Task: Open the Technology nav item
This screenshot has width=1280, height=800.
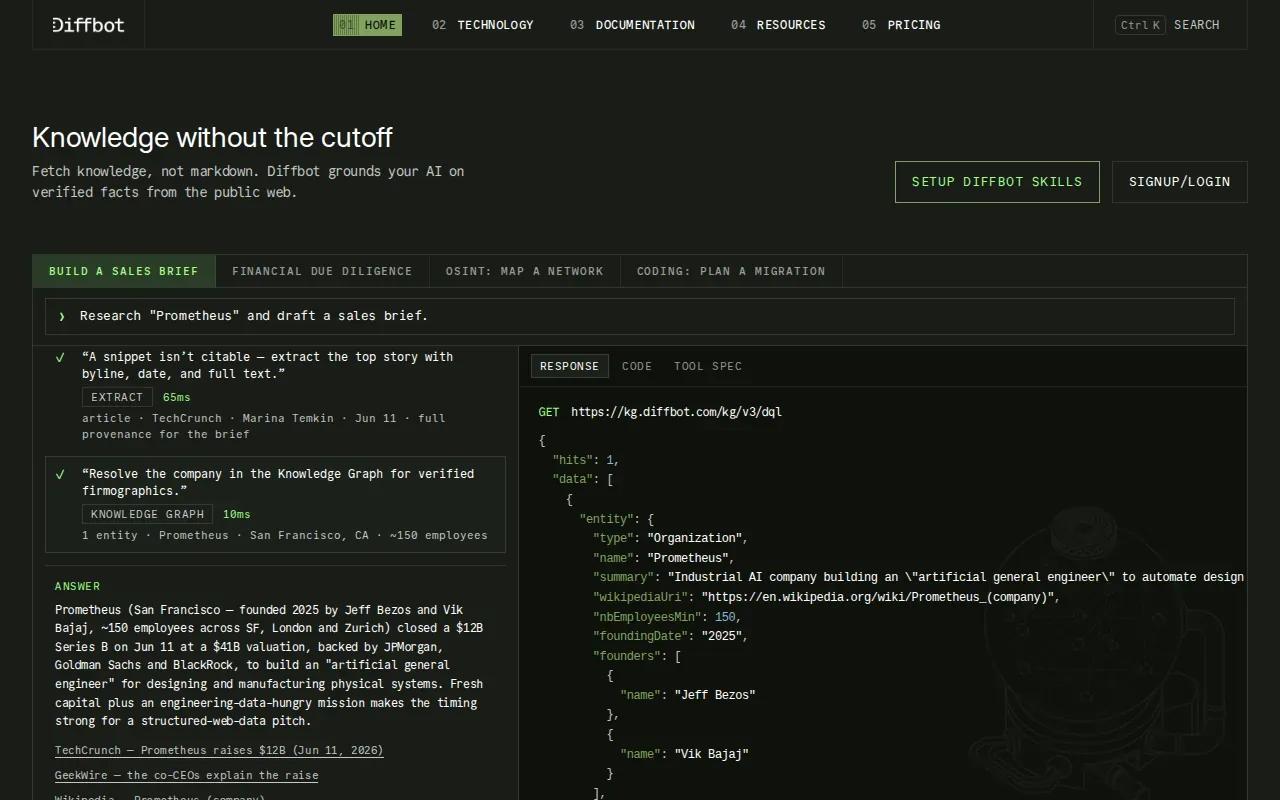Action: 483,25
